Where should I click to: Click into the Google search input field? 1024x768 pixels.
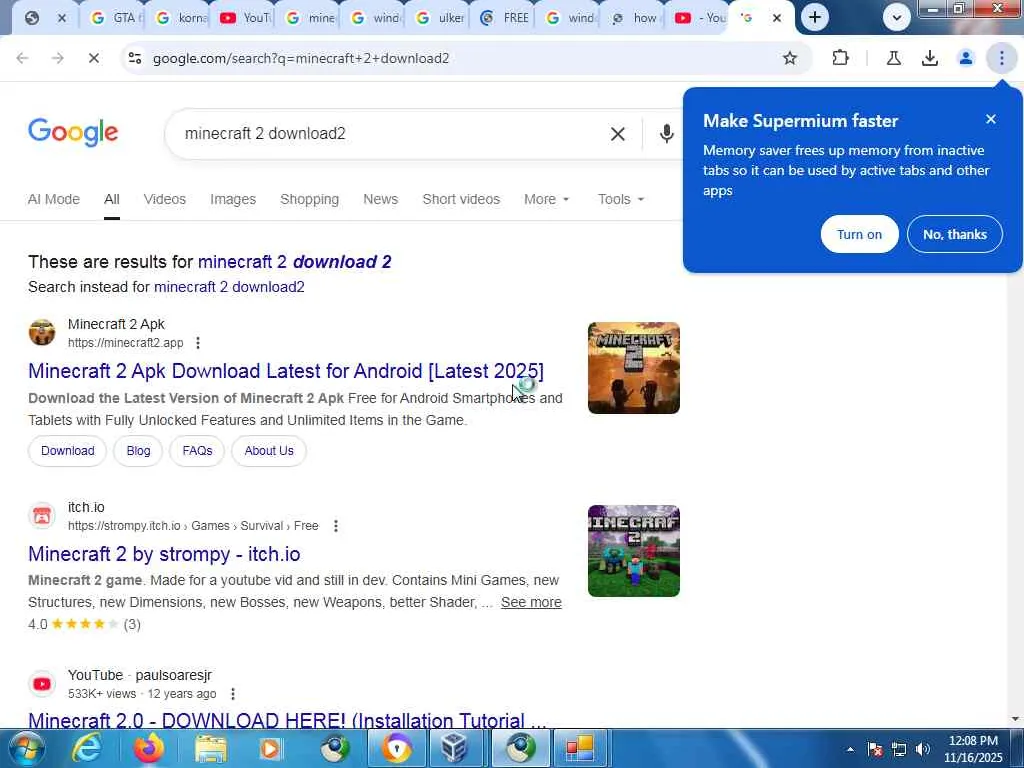click(392, 134)
